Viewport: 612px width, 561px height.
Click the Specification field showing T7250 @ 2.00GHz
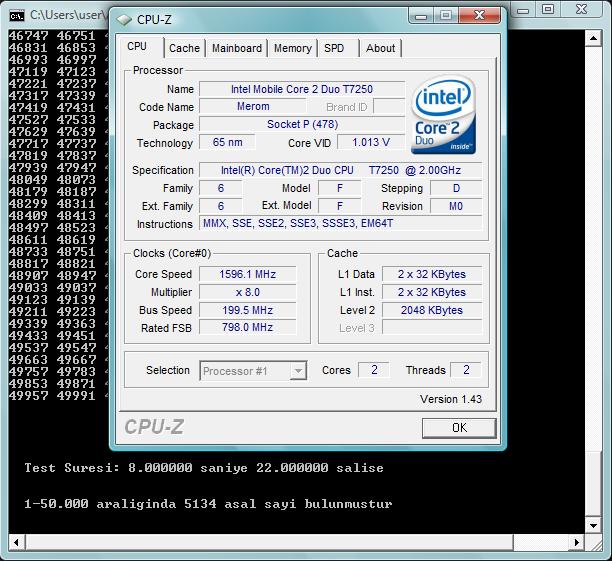click(x=341, y=170)
